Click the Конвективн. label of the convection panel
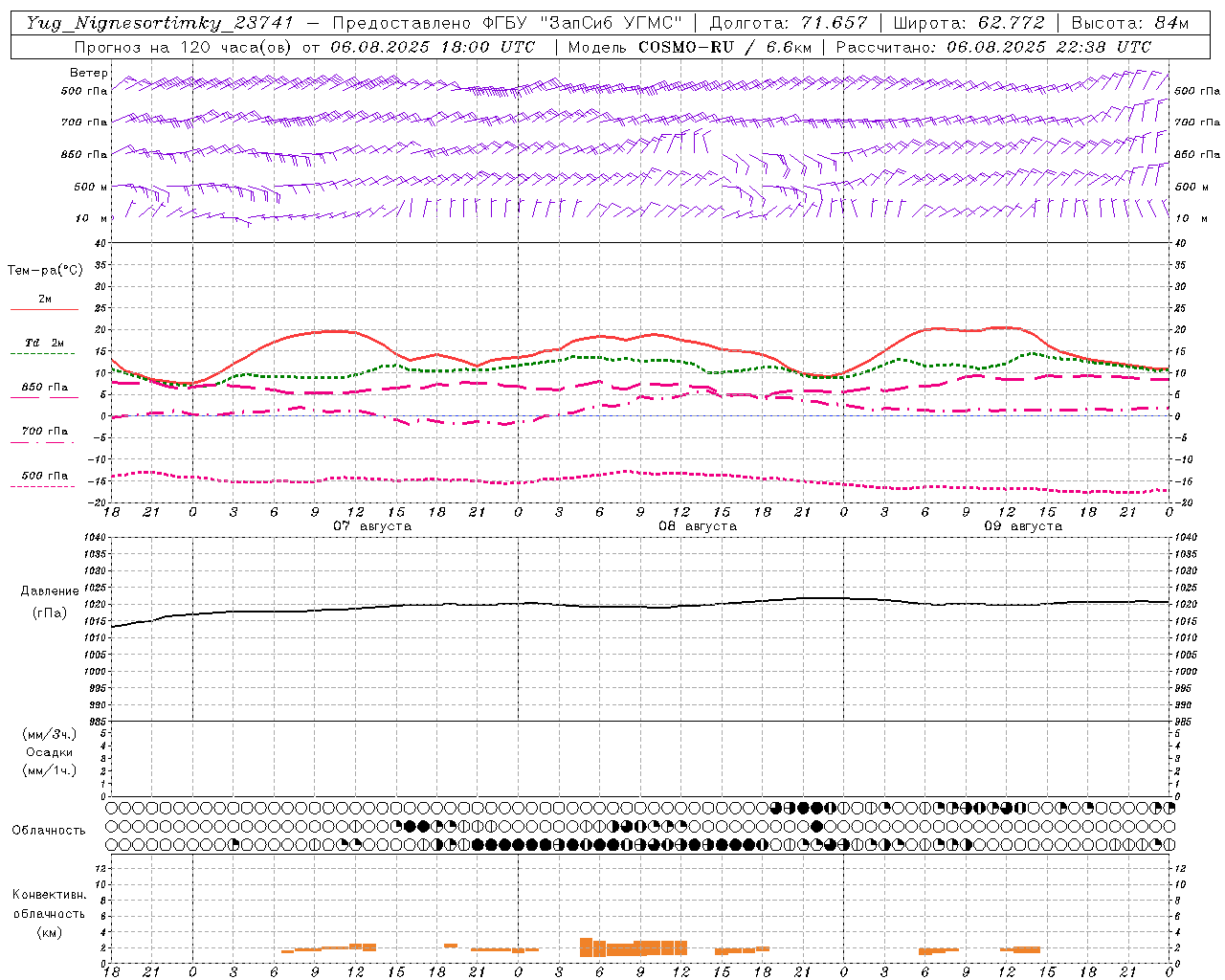Viewport: 1225px width, 980px height. (49, 895)
